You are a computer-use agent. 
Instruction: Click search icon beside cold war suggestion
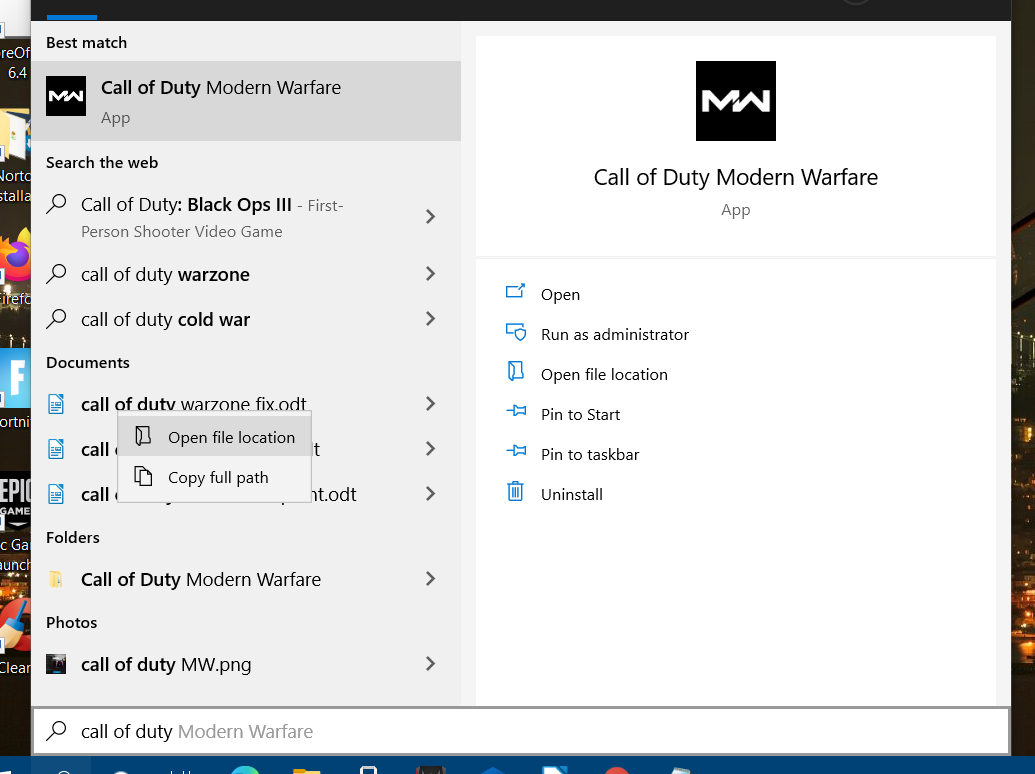coord(57,319)
